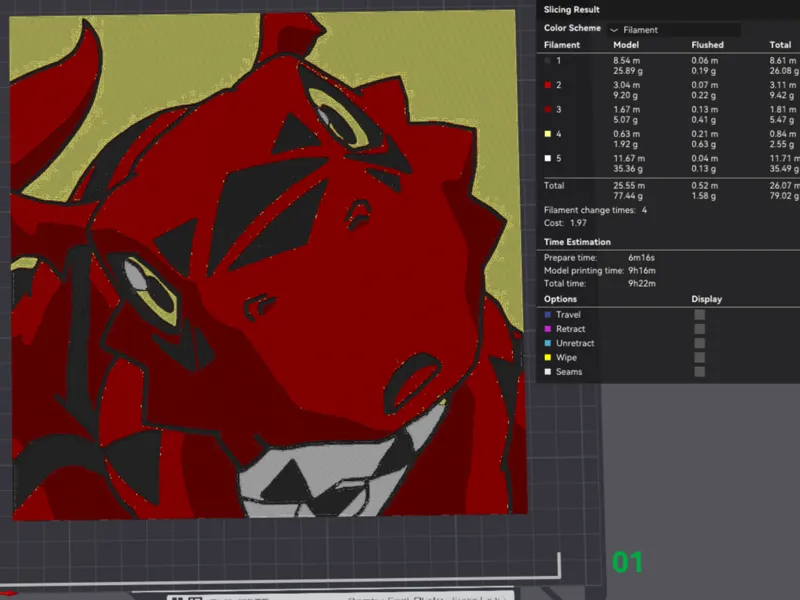Click filament 5 white color swatch
800x600 pixels.
[x=547, y=159]
